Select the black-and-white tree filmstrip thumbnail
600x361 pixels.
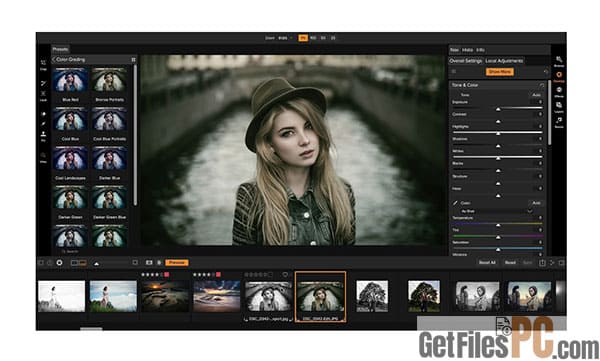372,296
